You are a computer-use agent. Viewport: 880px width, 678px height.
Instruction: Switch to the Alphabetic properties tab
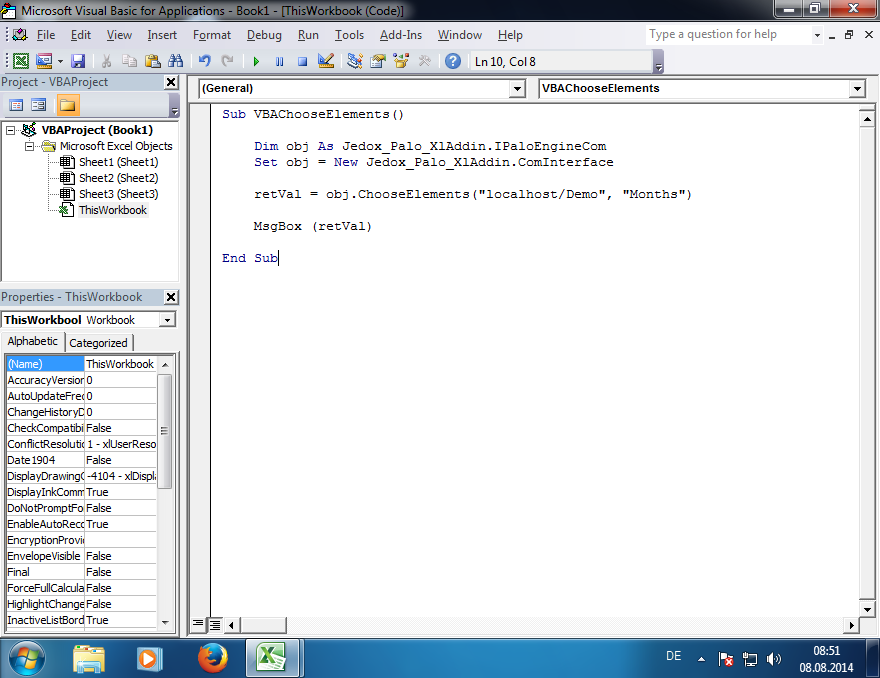[x=33, y=341]
